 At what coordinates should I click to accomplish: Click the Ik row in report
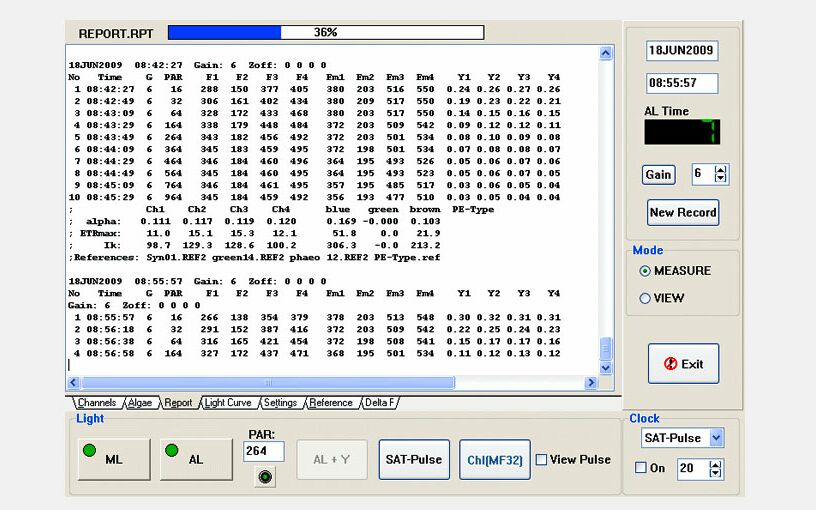tap(254, 245)
